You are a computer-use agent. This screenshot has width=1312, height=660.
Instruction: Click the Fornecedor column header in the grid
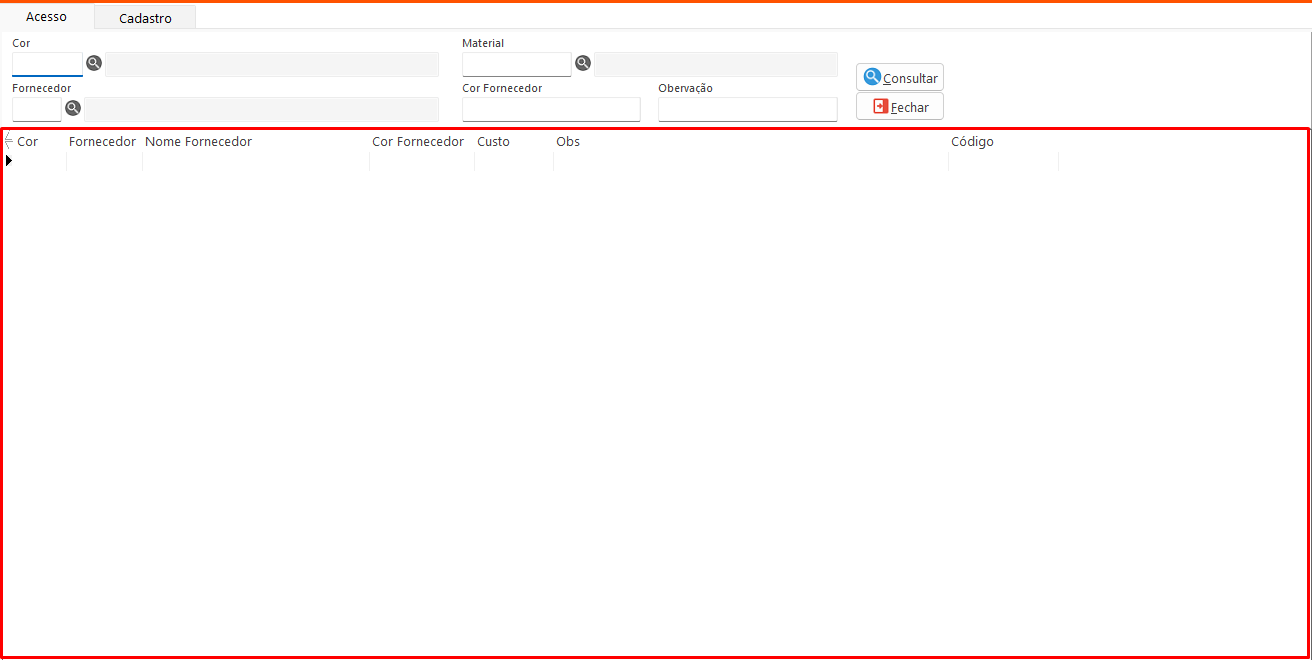pyautogui.click(x=102, y=142)
